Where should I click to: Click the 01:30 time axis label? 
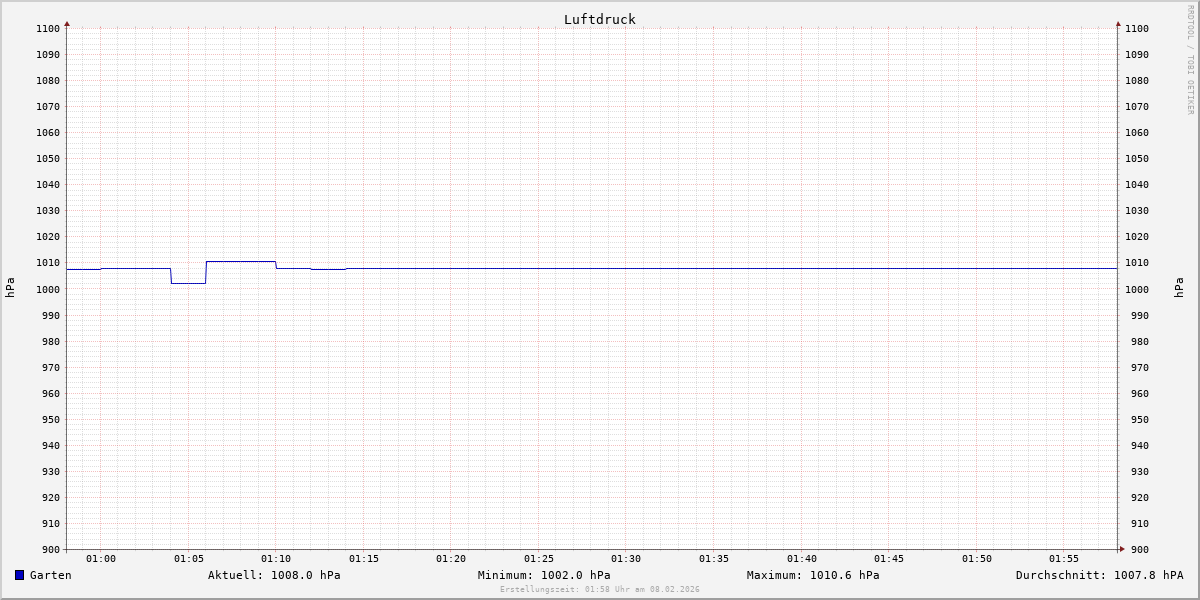click(626, 559)
